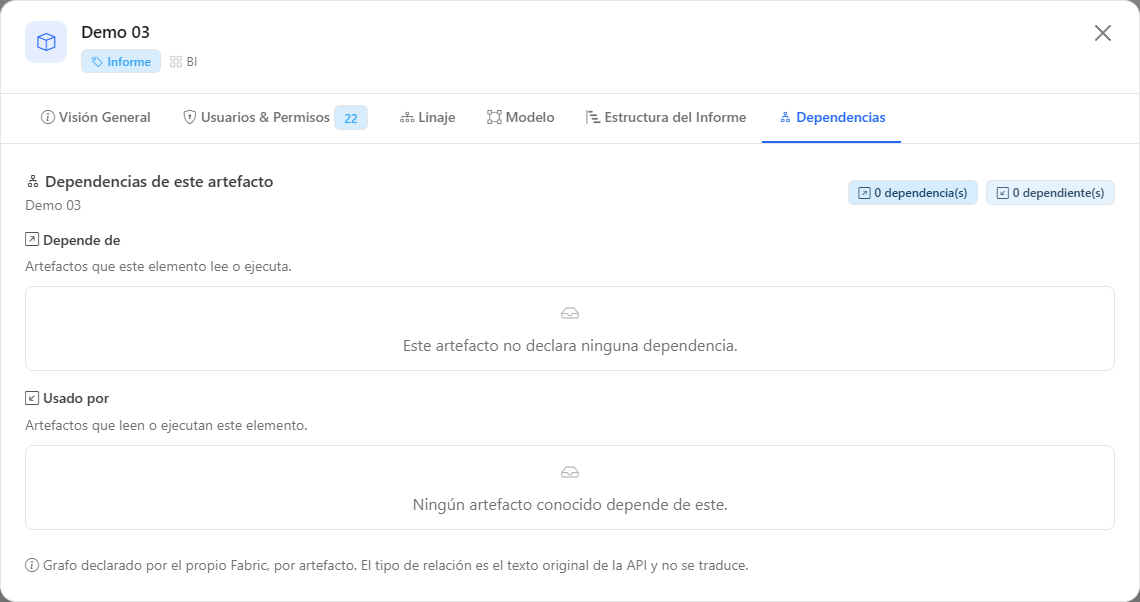Click 'Artefactos que leen o ejecutan este elemento.'
This screenshot has height=602, width=1140.
[x=166, y=425]
